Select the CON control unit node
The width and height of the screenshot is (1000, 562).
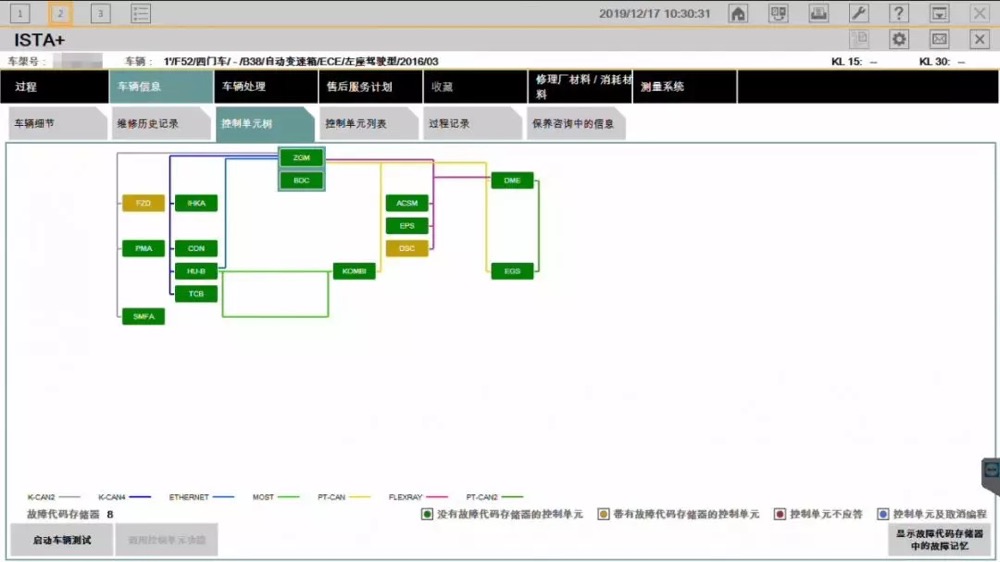(x=196, y=248)
